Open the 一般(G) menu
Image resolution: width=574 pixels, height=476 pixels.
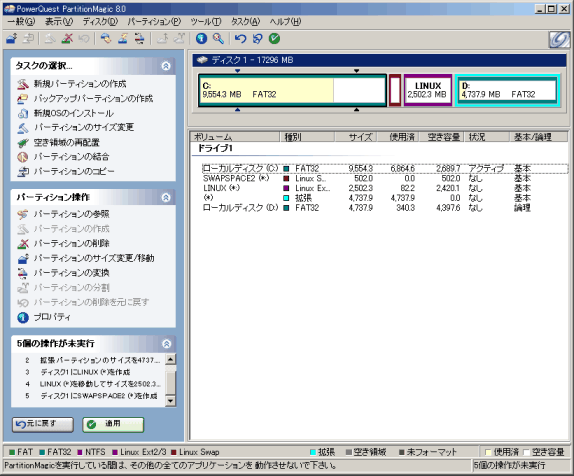[x=21, y=22]
